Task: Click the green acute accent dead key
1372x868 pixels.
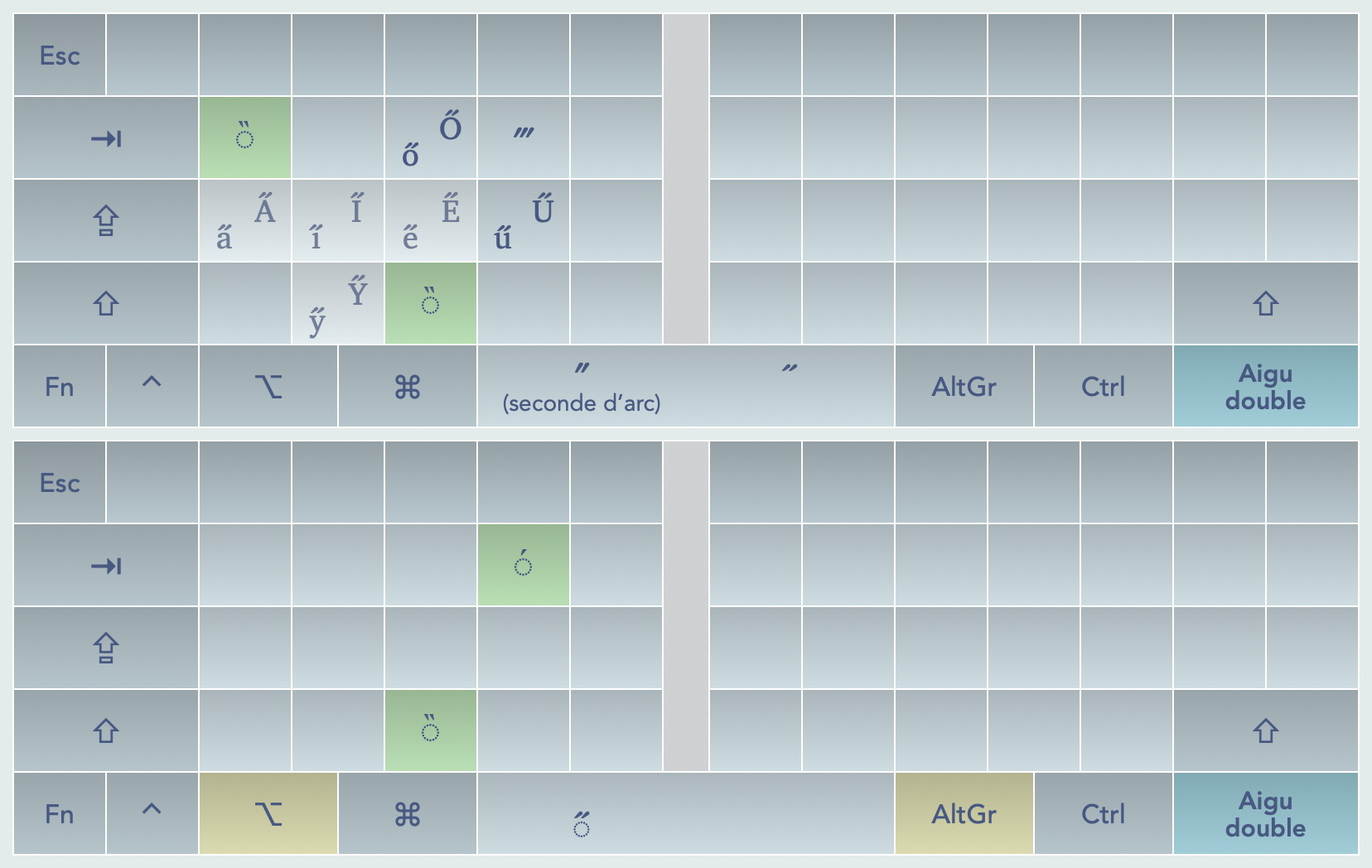Action: coord(524,565)
